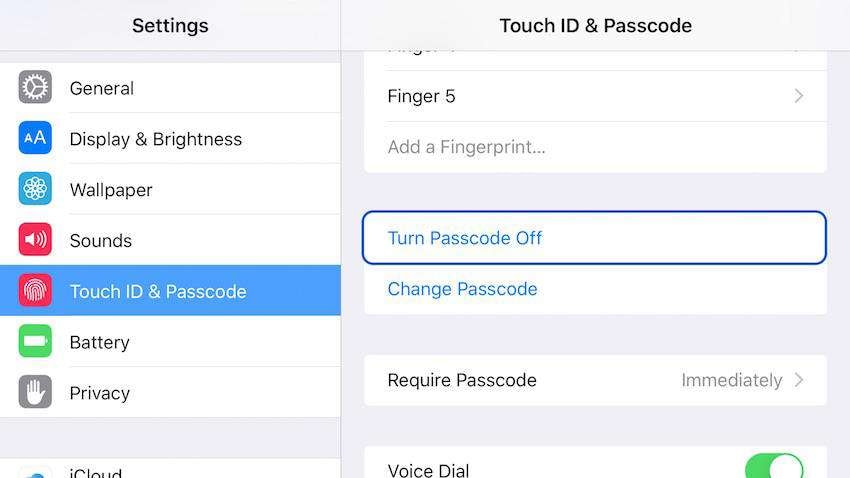Toggle the Voice Dial switch
Screen dimensions: 850x478
pos(773,468)
